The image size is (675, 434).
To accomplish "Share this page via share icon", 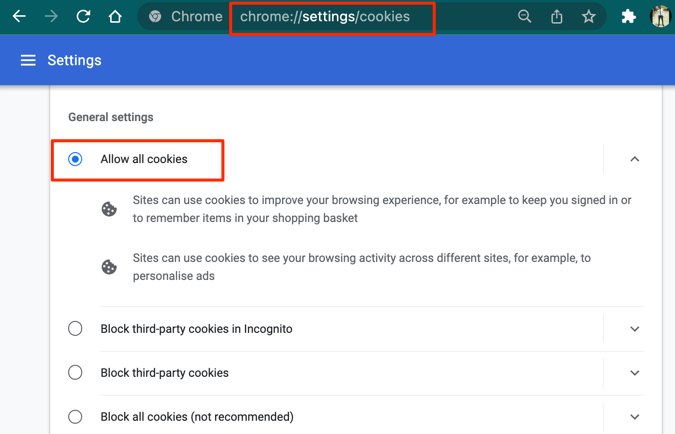I will 557,16.
